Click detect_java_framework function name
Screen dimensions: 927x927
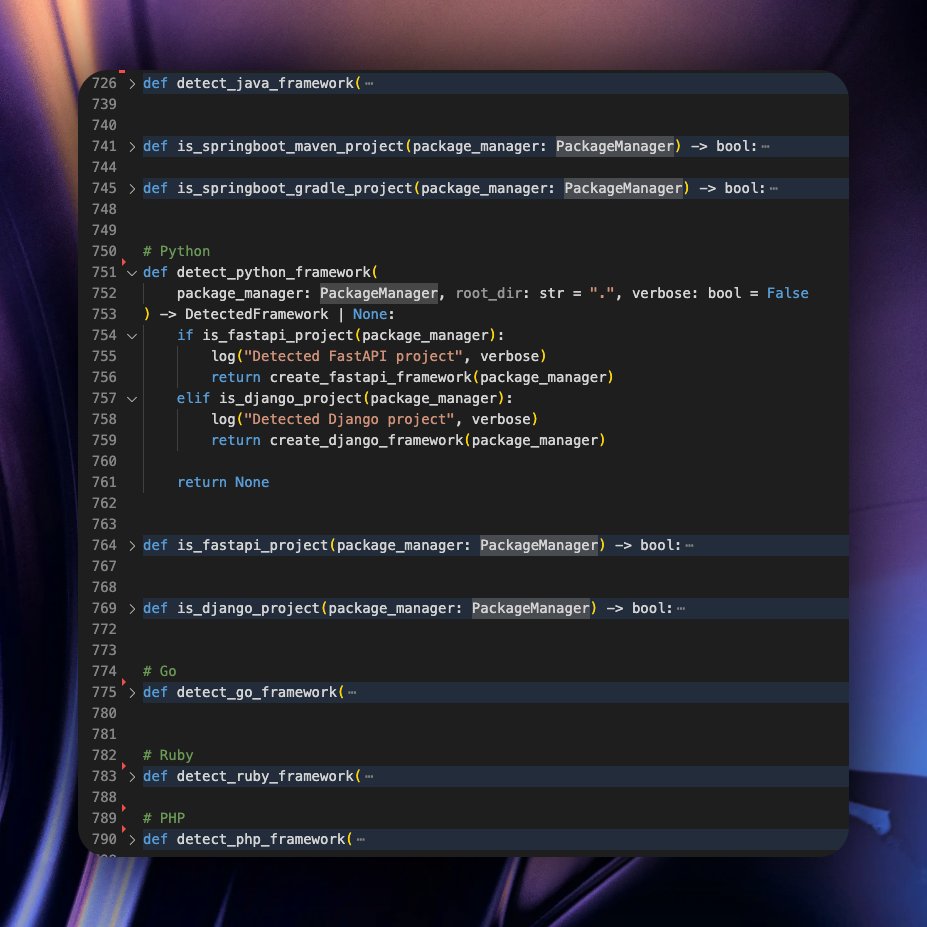pyautogui.click(x=265, y=83)
